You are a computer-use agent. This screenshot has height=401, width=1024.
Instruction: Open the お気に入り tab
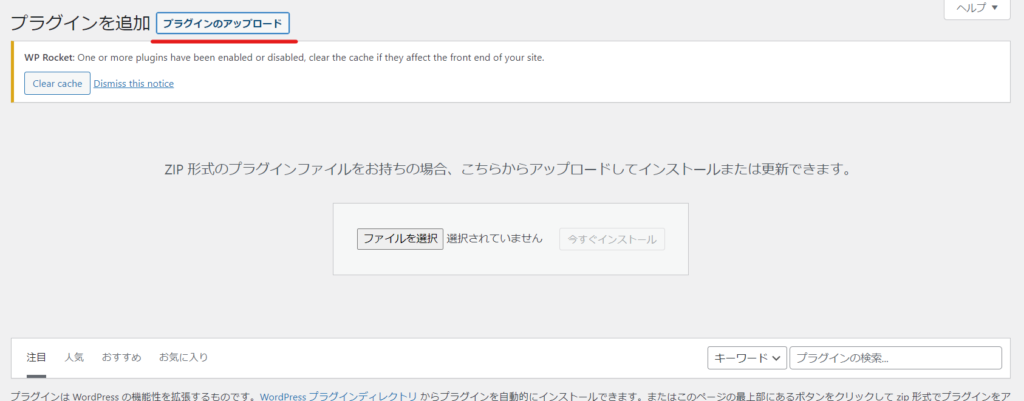click(183, 357)
